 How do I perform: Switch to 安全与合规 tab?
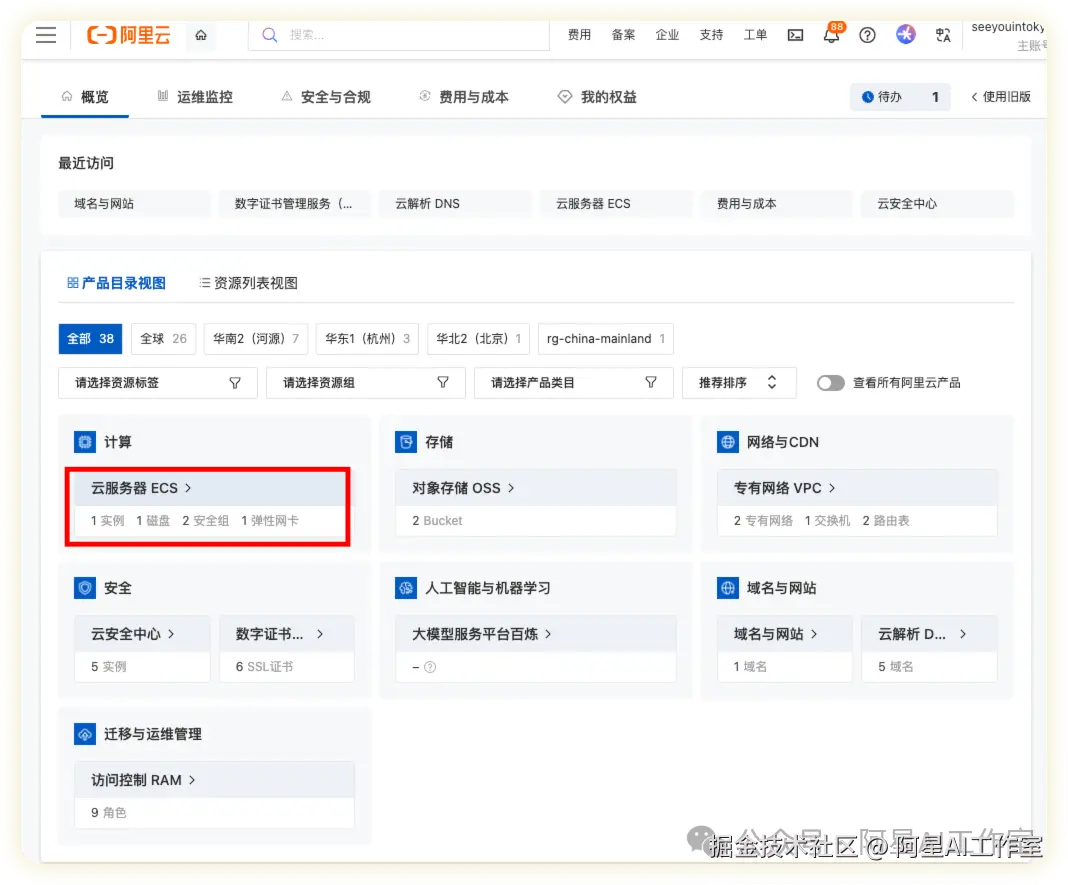326,97
